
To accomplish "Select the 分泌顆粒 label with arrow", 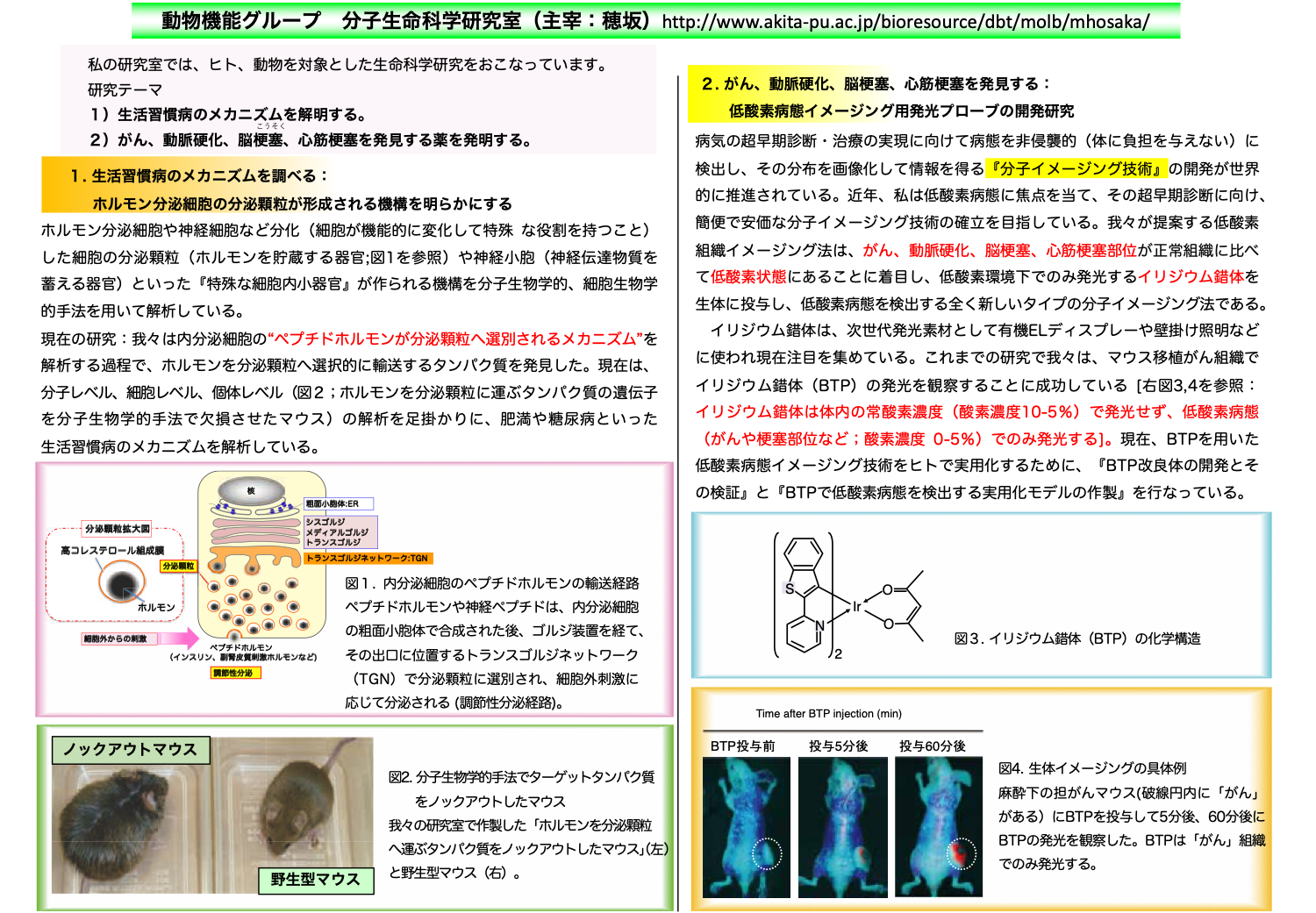I will pyautogui.click(x=178, y=567).
